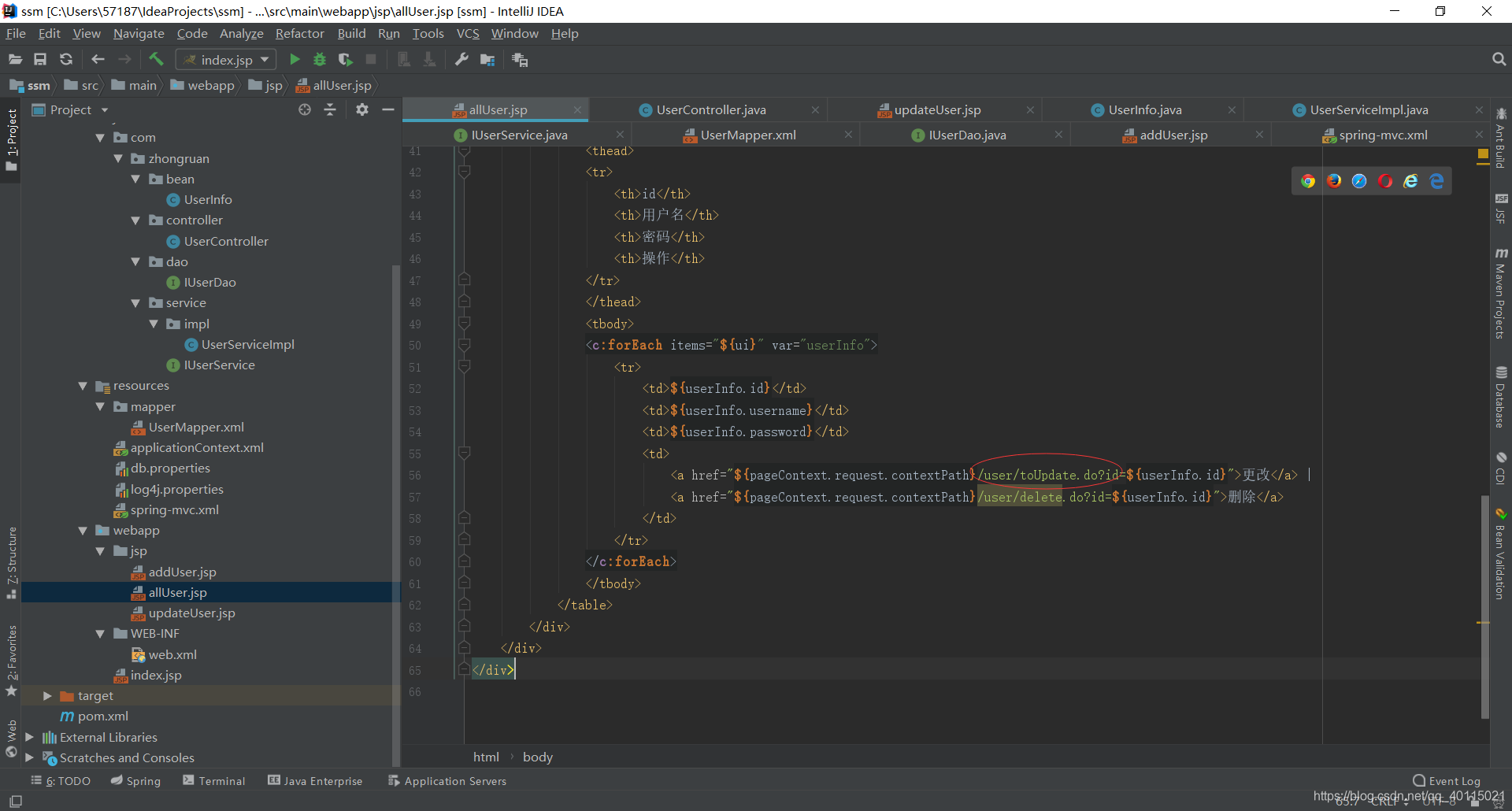The height and width of the screenshot is (811, 1512).
Task: Open Project panel gear settings
Action: (x=362, y=109)
